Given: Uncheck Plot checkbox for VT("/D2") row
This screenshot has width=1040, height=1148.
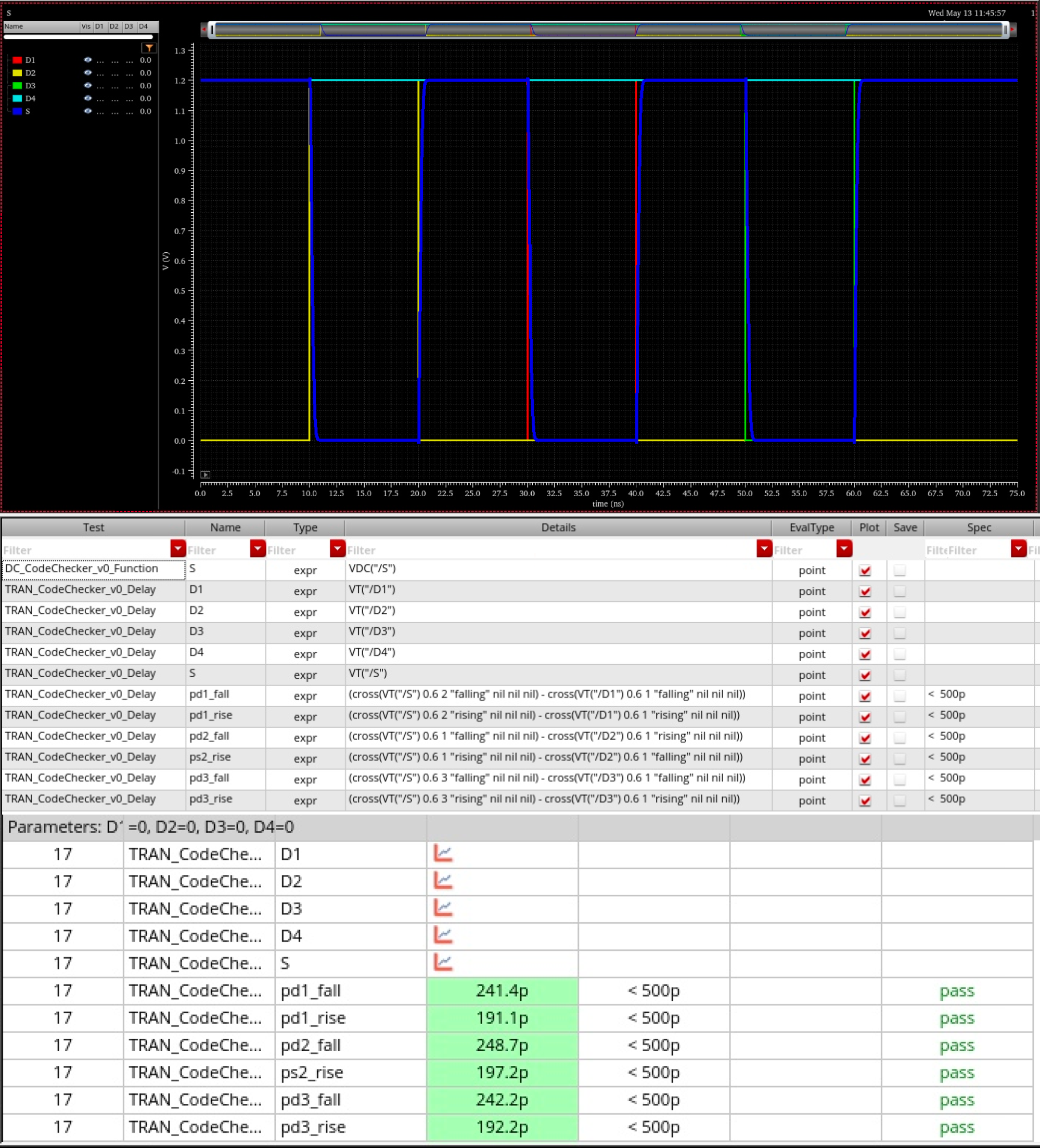Looking at the screenshot, I should [865, 612].
